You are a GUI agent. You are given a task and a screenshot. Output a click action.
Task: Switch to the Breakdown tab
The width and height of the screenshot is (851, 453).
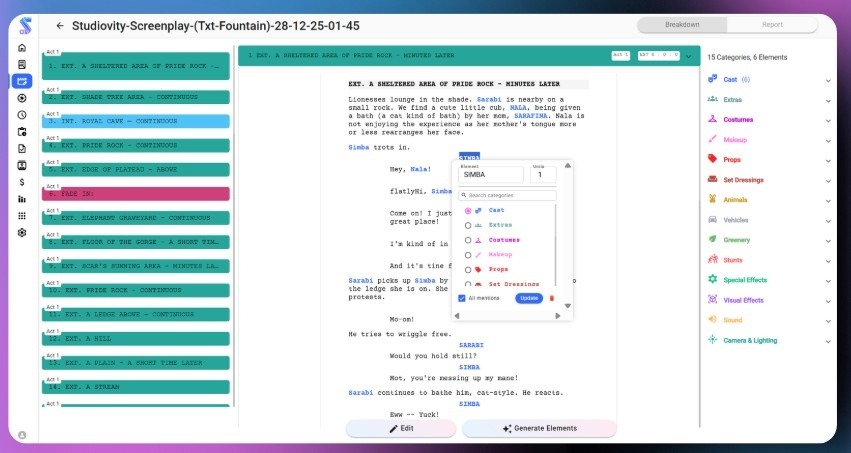[x=682, y=24]
